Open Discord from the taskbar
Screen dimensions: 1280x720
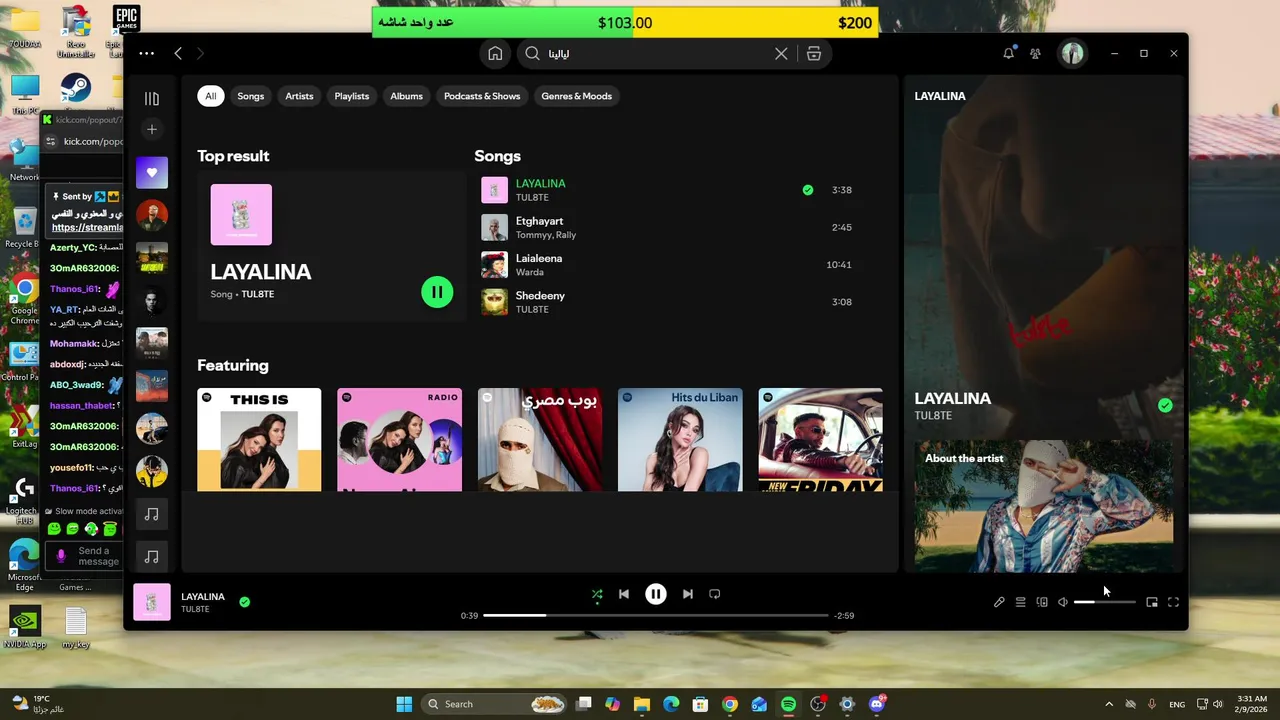877,704
